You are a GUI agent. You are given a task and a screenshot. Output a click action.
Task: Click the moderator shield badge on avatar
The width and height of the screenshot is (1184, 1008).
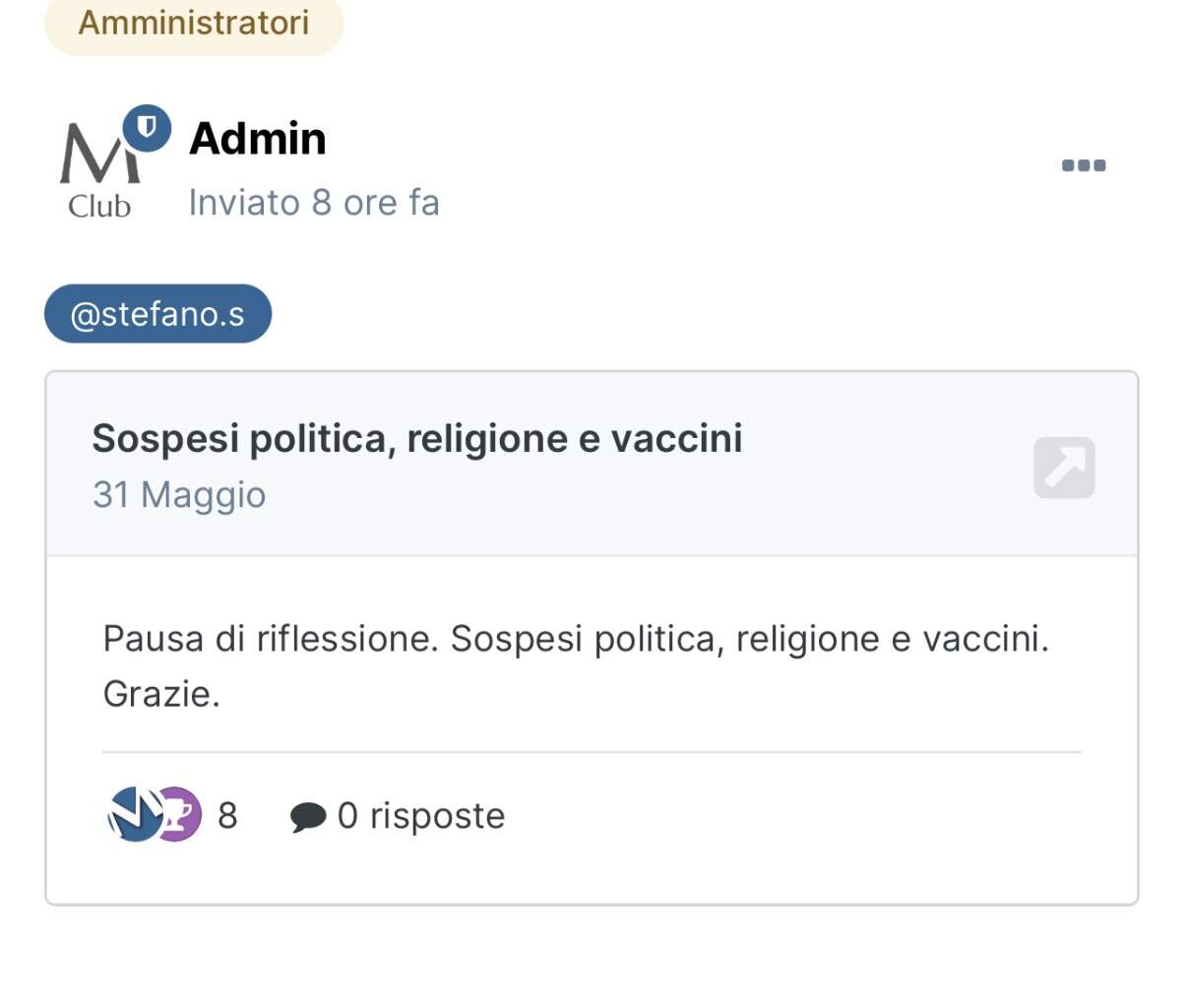click(148, 128)
